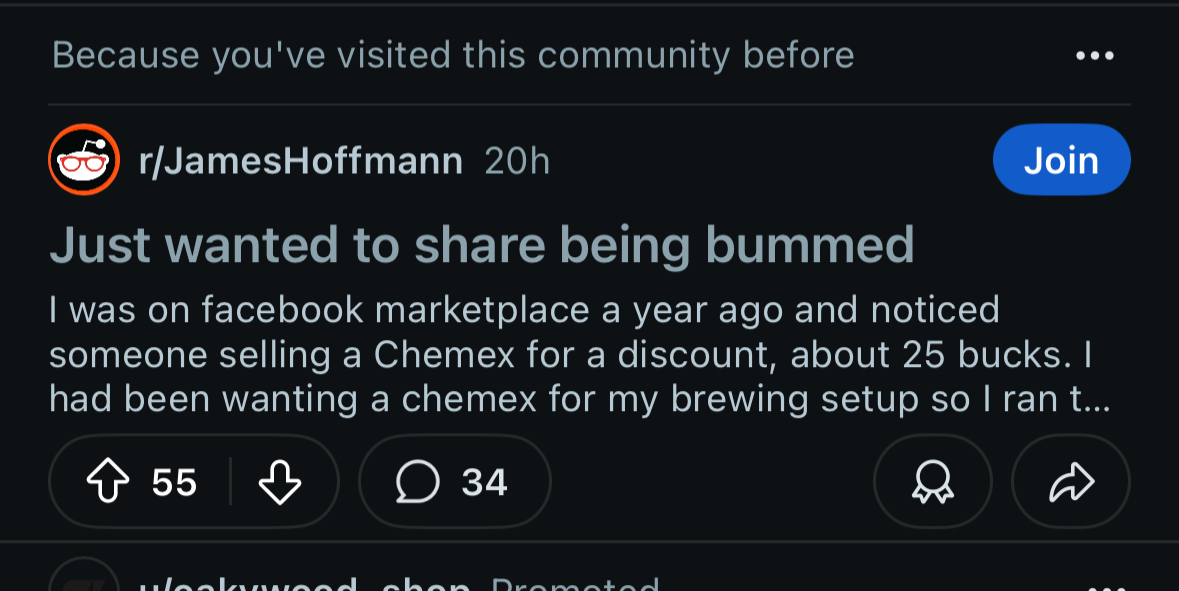Image resolution: width=1179 pixels, height=591 pixels.
Task: Click the 55 upvote count
Action: coord(174,484)
